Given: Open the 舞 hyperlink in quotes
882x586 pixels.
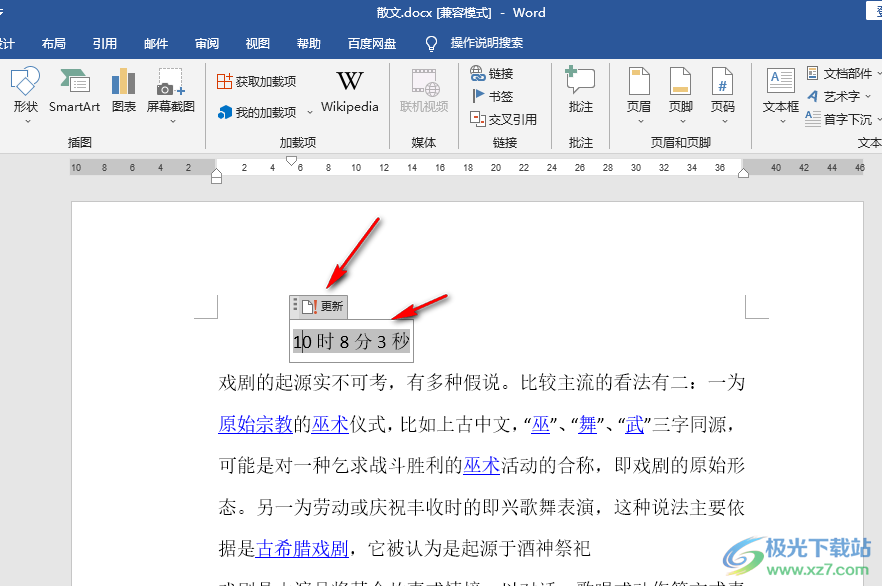Looking at the screenshot, I should click(588, 424).
